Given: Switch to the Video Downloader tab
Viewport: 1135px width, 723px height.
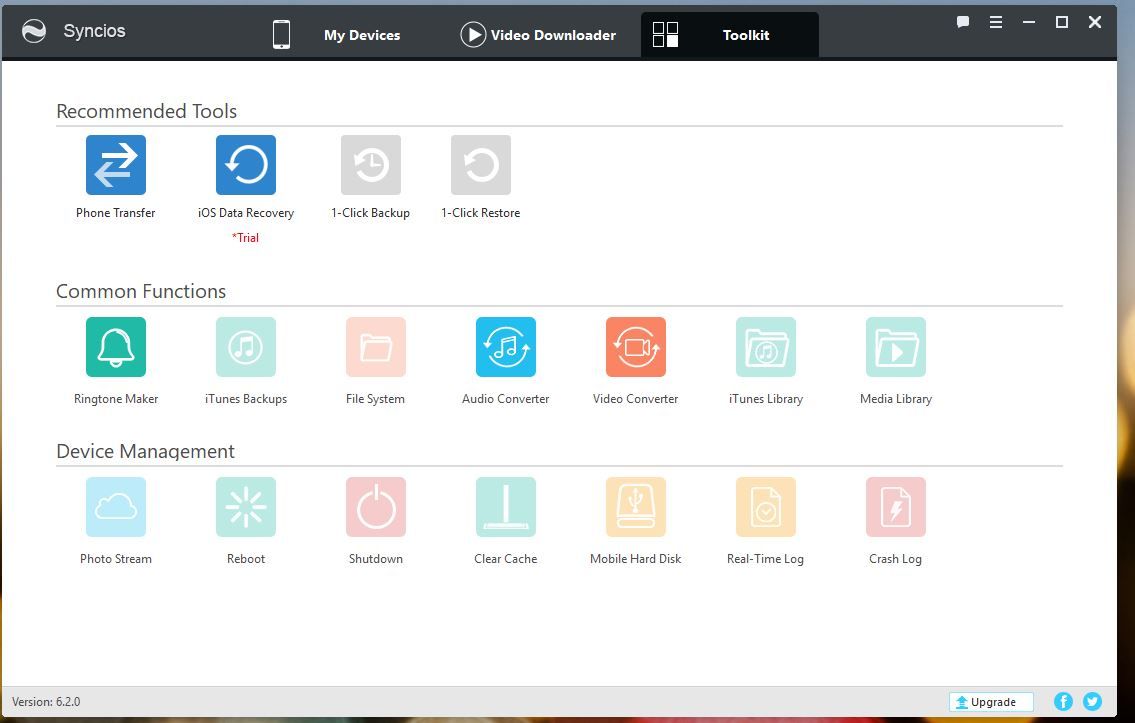Looking at the screenshot, I should [538, 35].
